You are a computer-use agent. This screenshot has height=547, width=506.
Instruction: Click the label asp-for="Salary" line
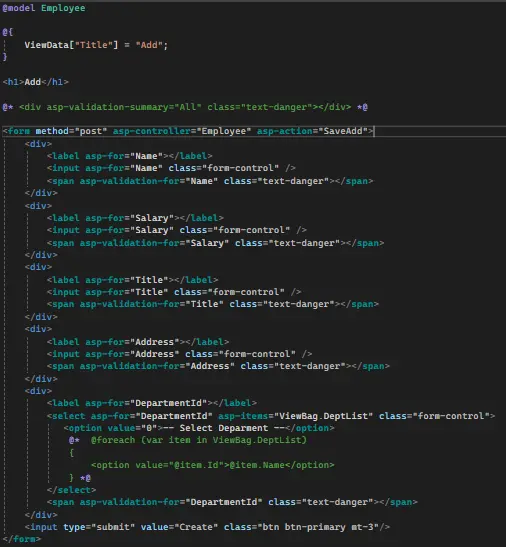[135, 218]
